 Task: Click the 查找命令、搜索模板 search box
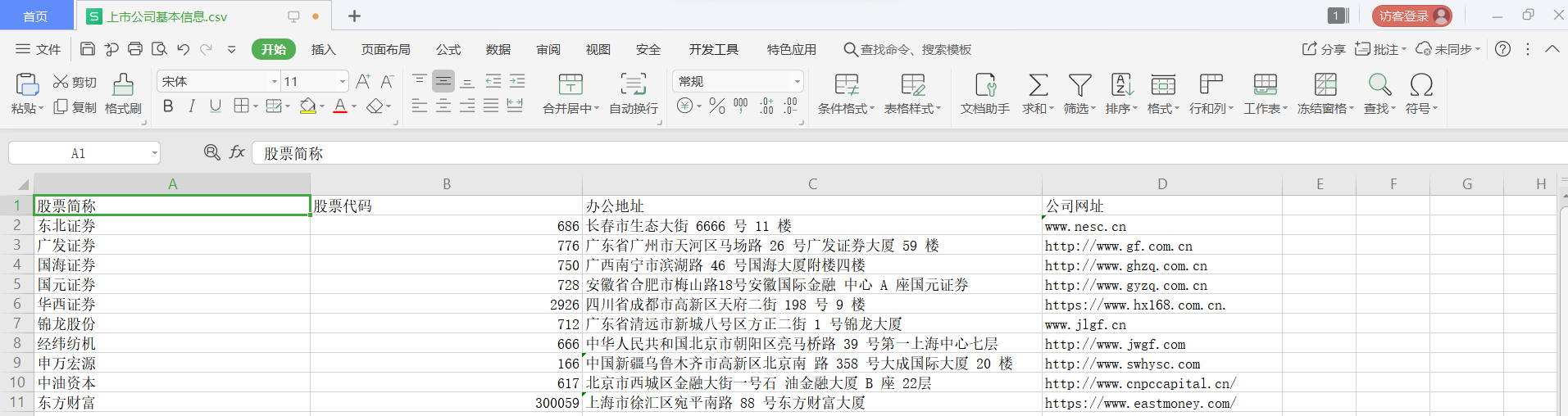click(x=907, y=49)
